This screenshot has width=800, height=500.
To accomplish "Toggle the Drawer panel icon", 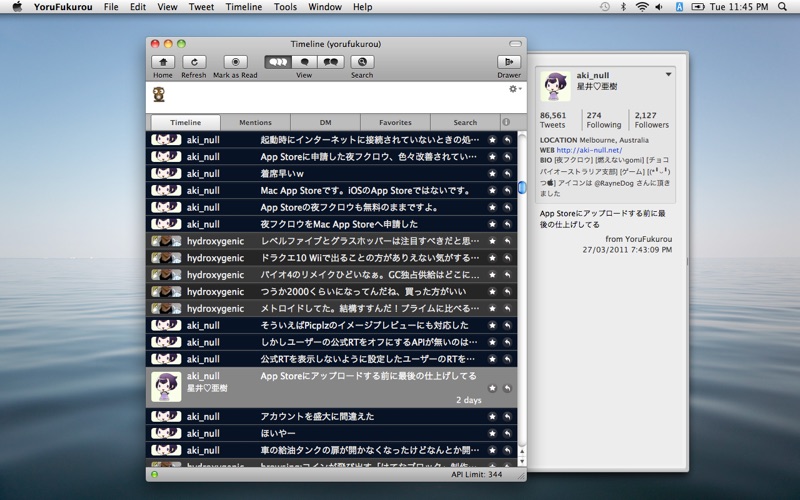I will click(509, 62).
